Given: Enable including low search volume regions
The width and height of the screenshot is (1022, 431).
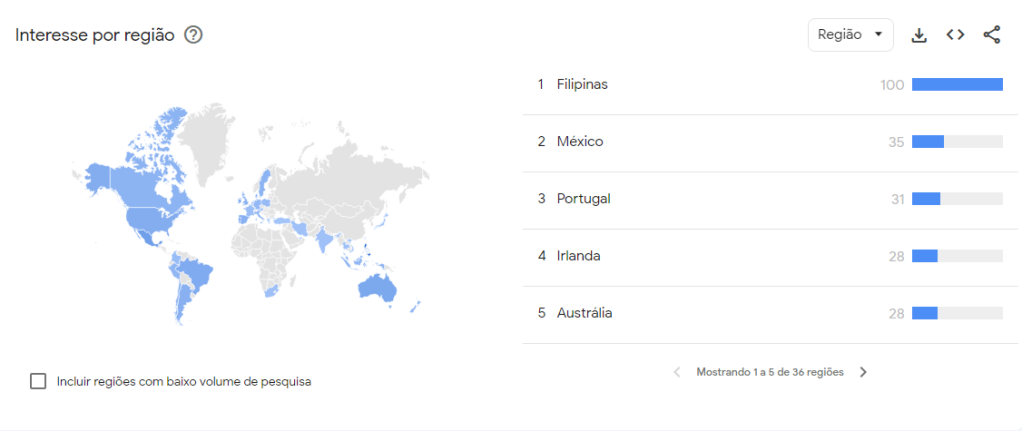Looking at the screenshot, I should [39, 381].
